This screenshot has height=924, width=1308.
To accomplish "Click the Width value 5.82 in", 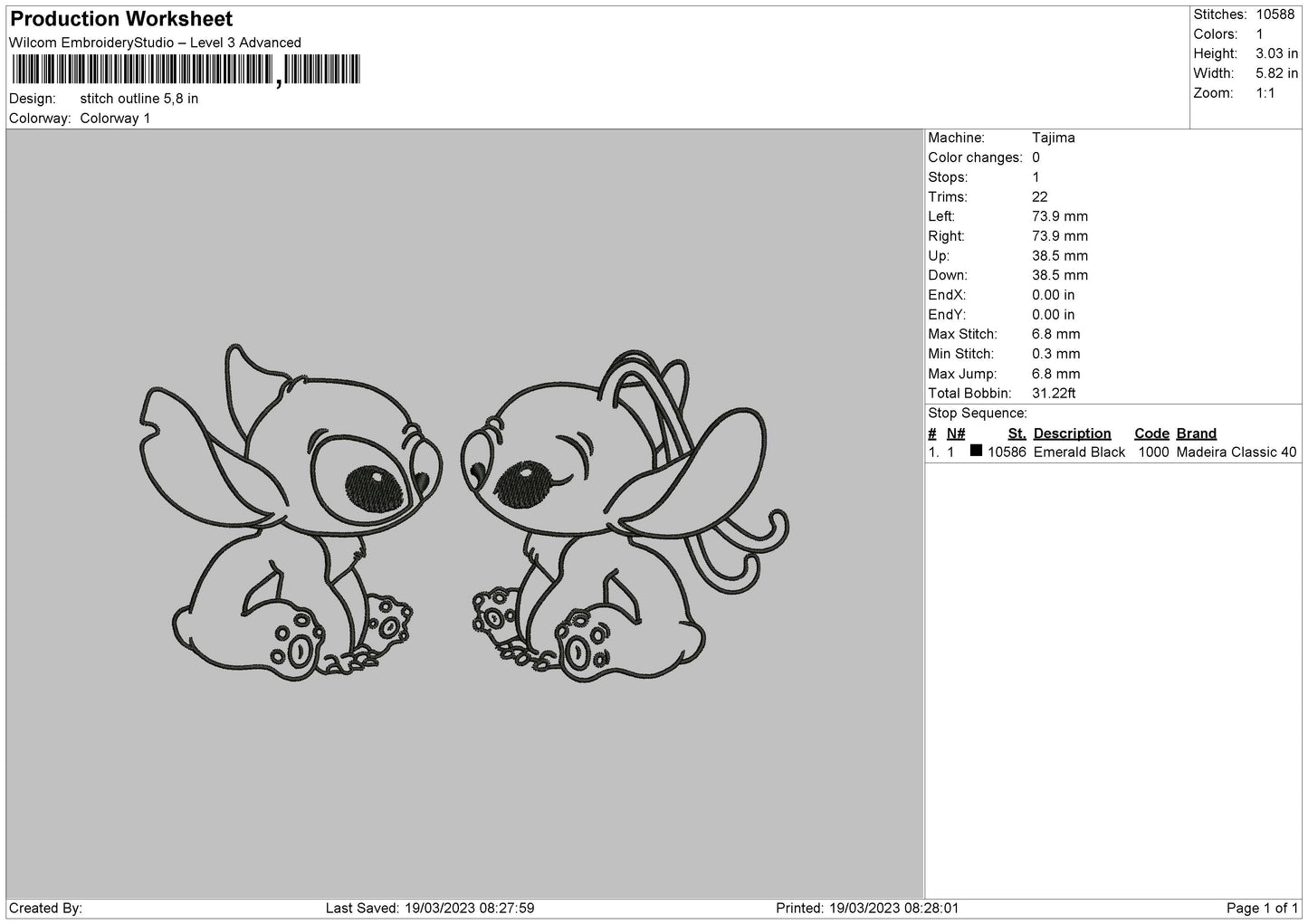I will (1276, 73).
